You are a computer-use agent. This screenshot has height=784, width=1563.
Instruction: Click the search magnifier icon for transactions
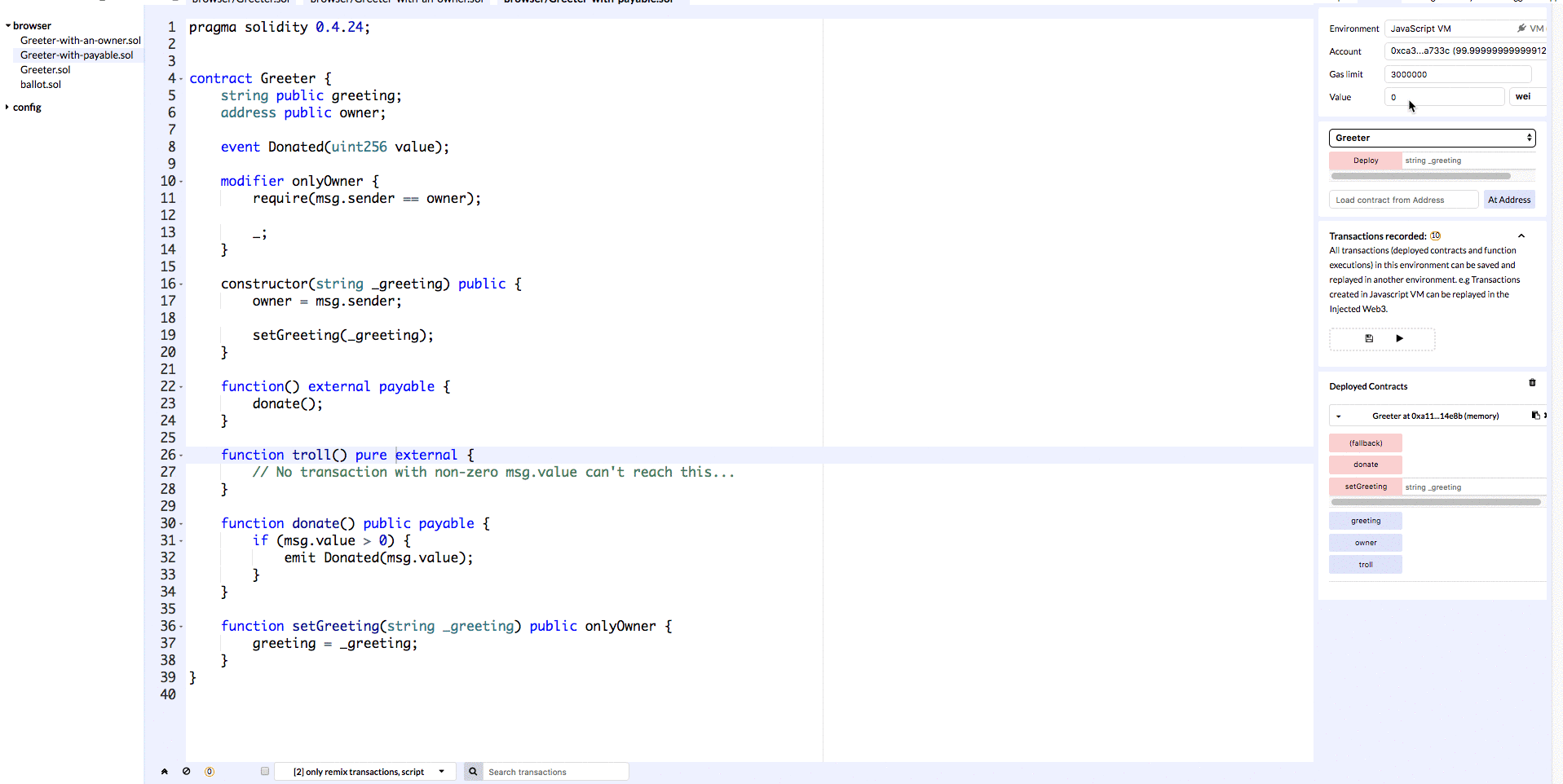pos(473,772)
